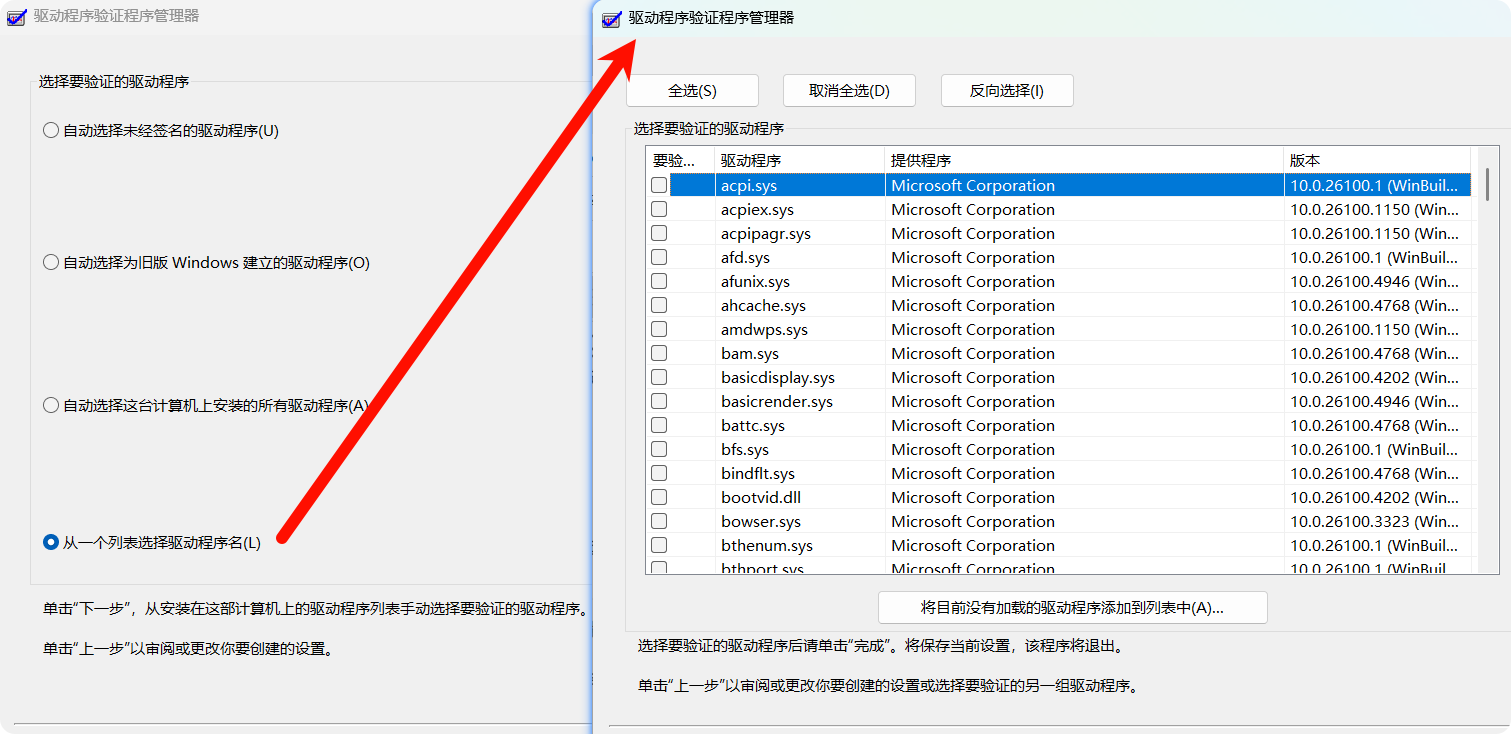Click the driver list vertical scrollbar thumb

click(x=1487, y=185)
